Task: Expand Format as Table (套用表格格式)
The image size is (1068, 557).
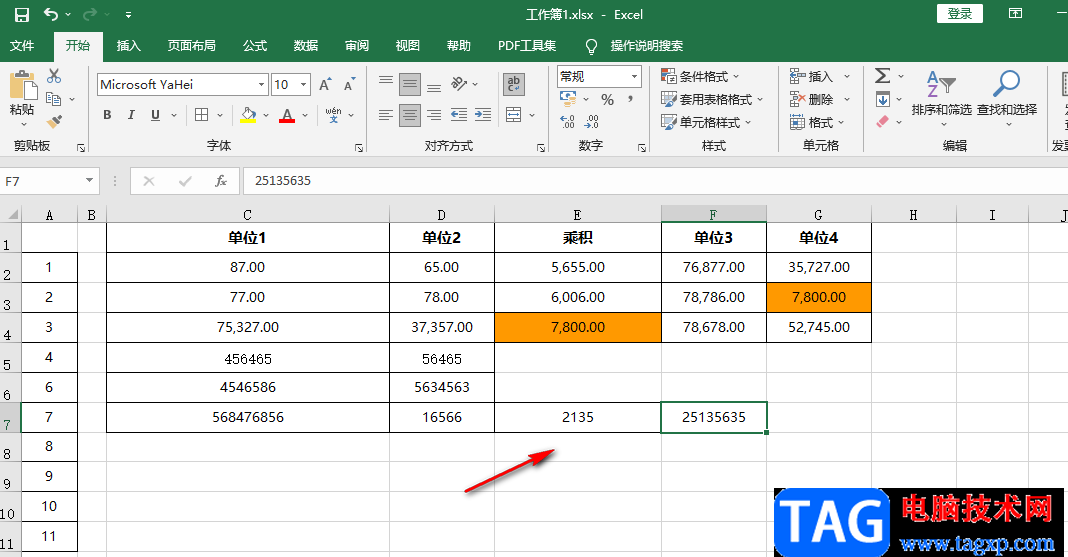Action: (x=712, y=99)
